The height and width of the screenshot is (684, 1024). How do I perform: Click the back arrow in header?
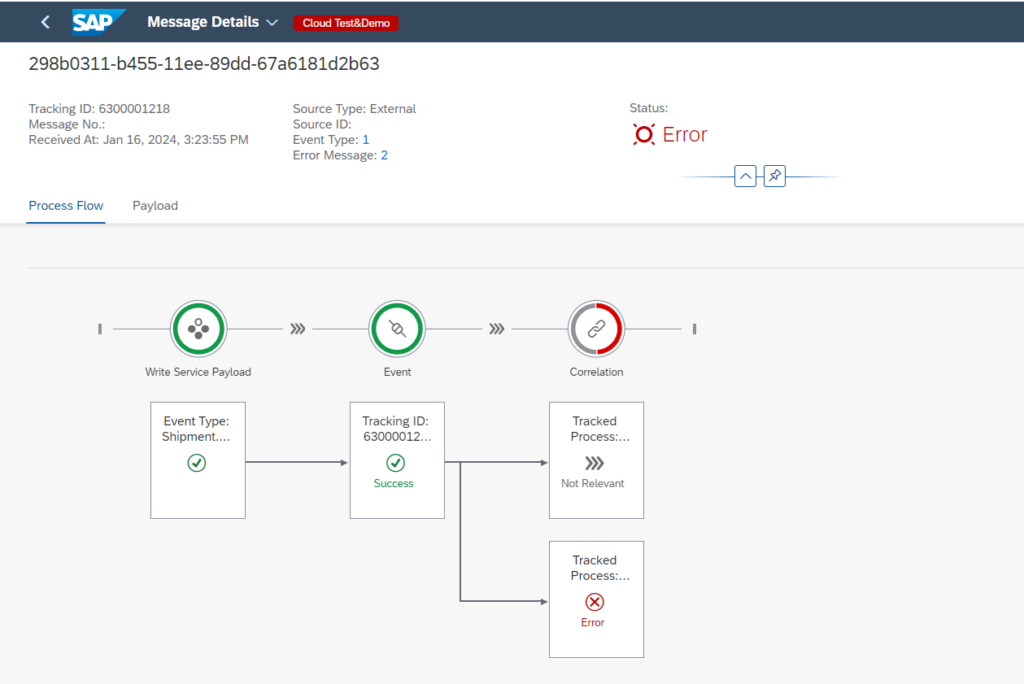[x=45, y=22]
